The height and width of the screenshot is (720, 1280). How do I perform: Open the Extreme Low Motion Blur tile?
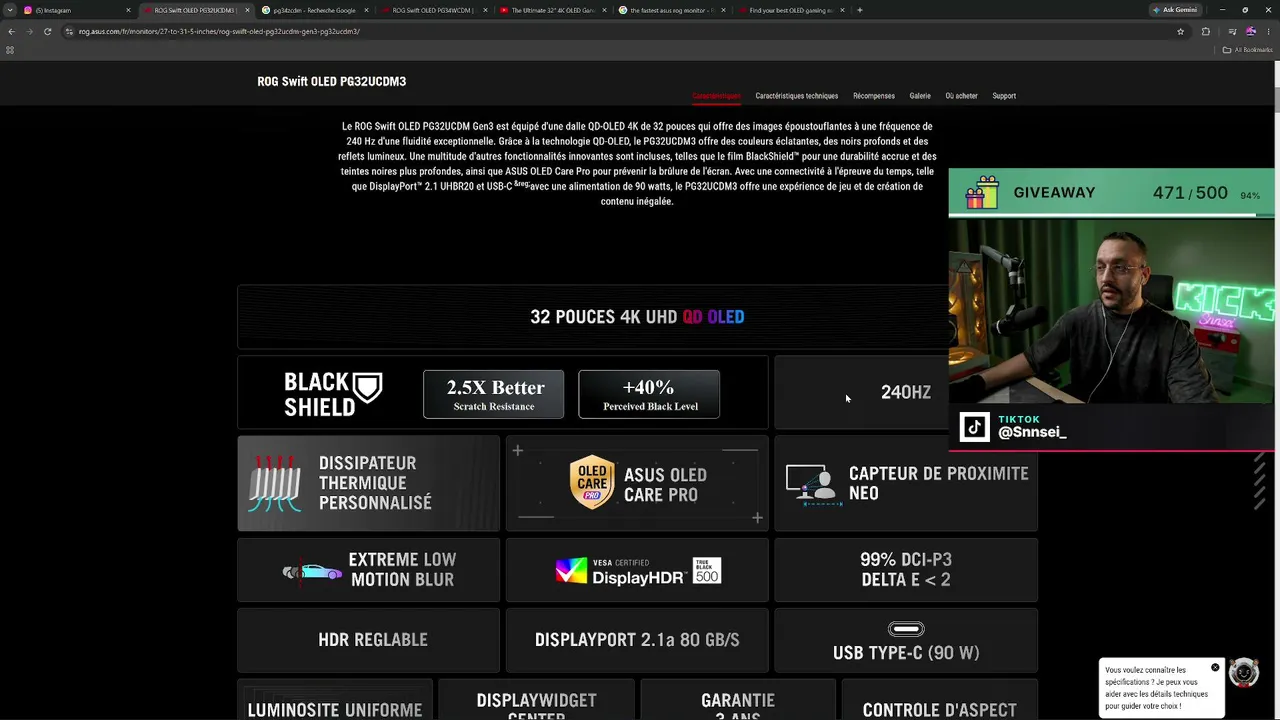[368, 570]
